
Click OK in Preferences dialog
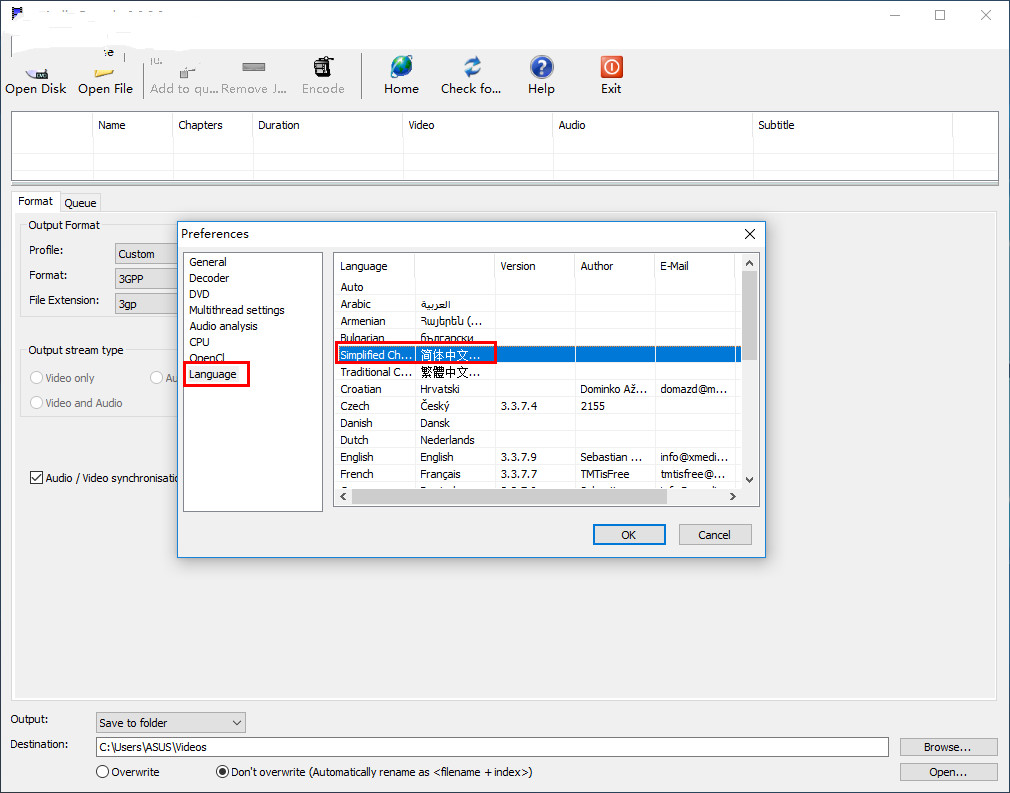(x=628, y=535)
